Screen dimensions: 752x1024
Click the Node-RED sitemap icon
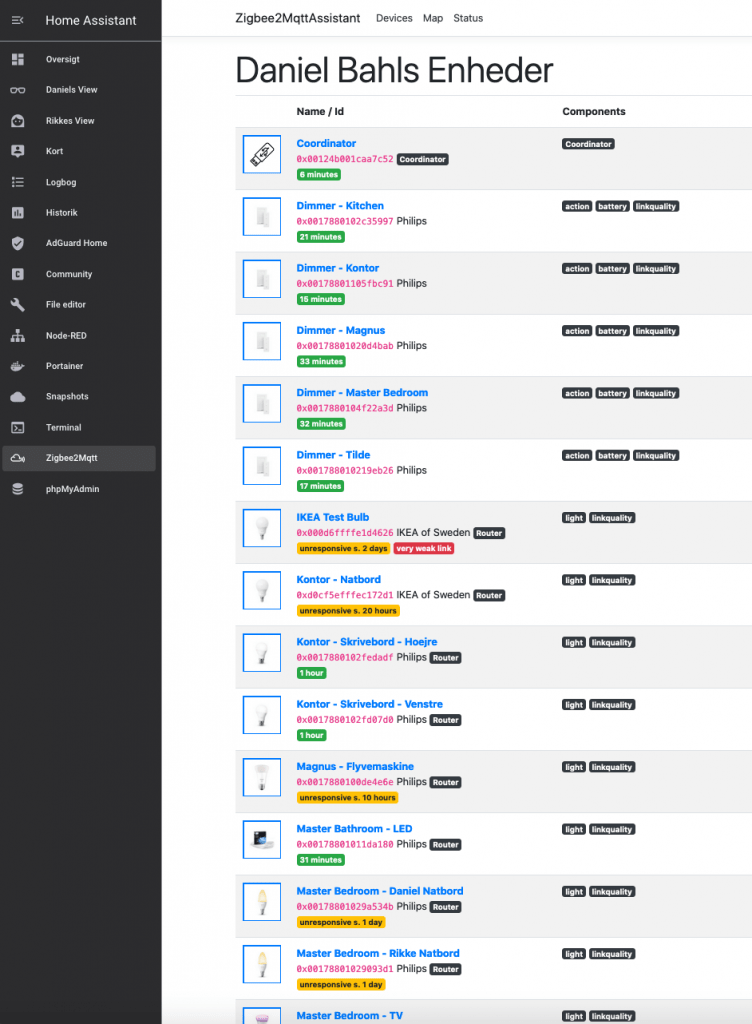(x=18, y=336)
